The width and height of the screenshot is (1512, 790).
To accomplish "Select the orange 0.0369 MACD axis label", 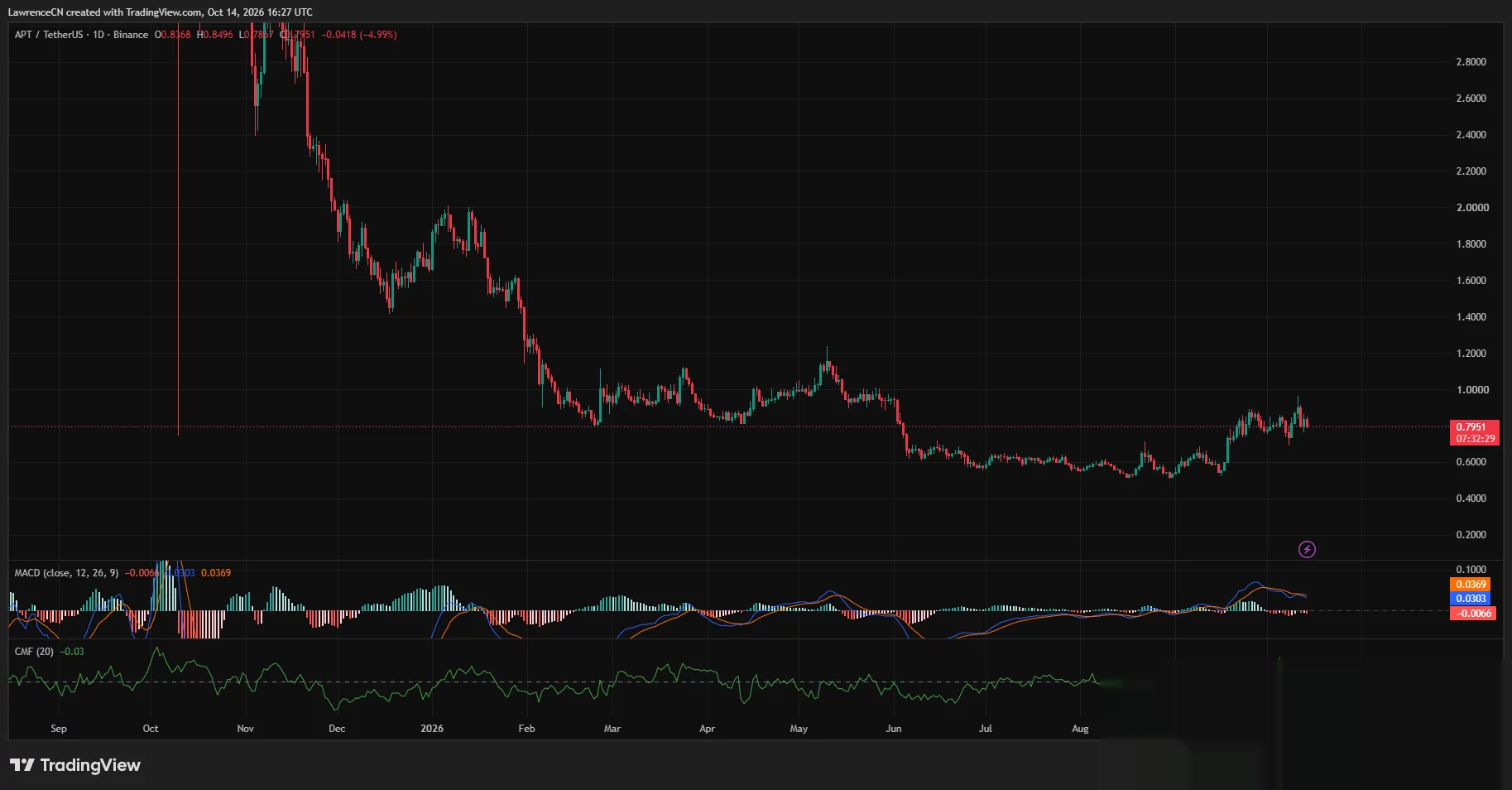I will click(1471, 585).
